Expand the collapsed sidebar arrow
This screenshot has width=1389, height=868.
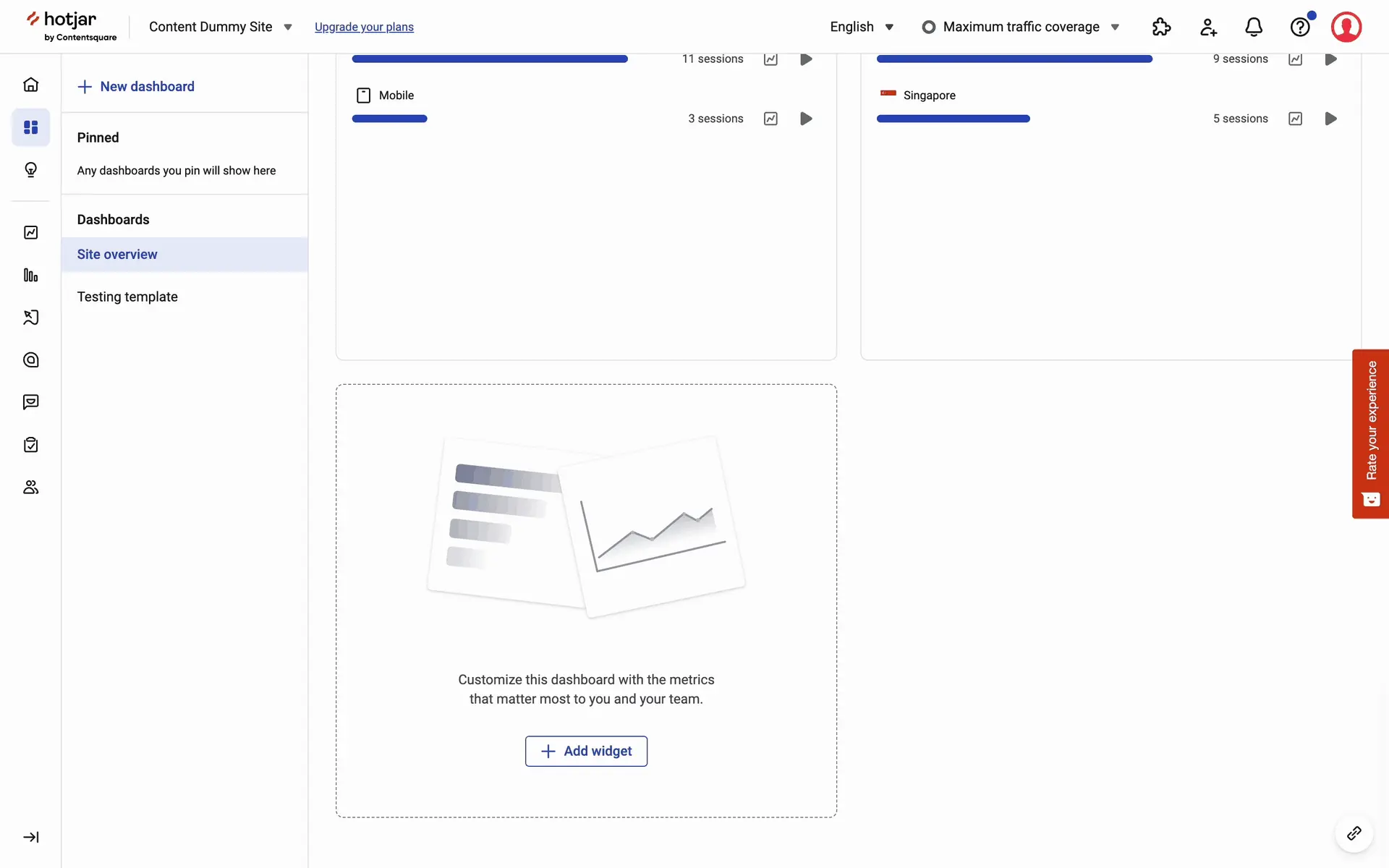pos(30,837)
